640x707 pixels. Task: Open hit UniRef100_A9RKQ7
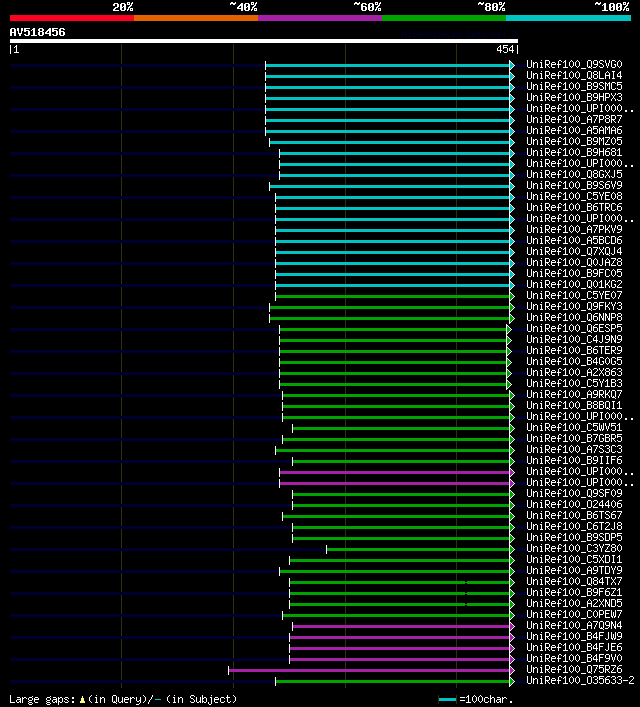tap(574, 395)
